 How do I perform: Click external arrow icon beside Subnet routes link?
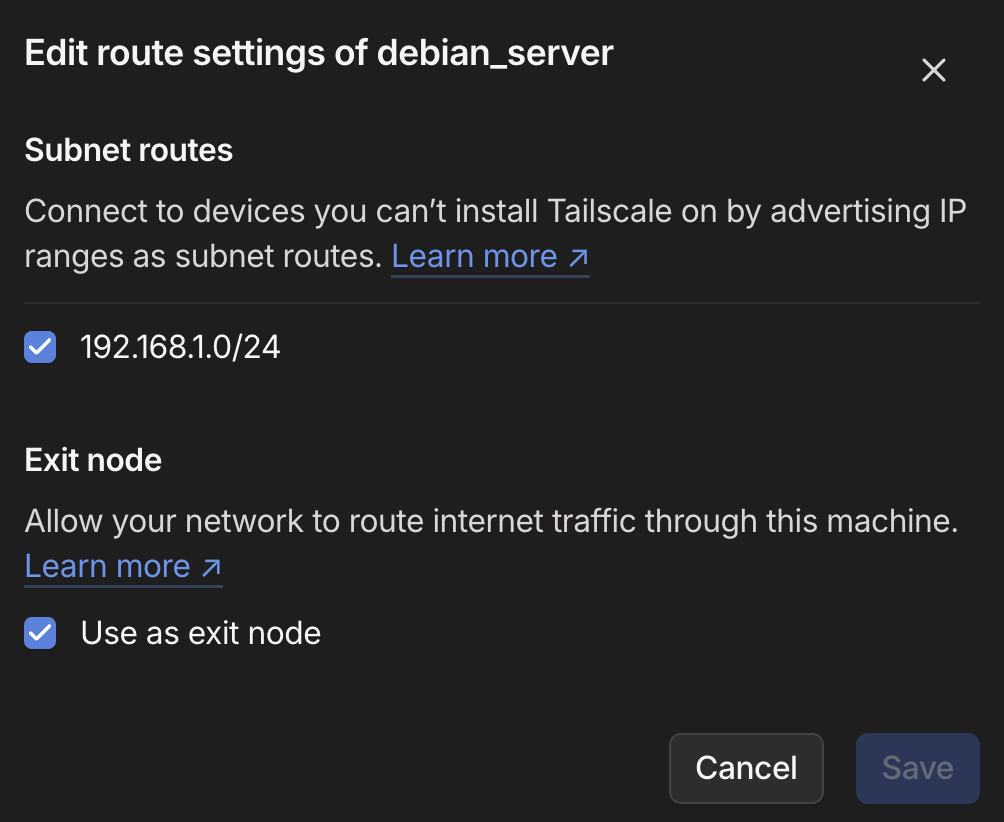click(x=578, y=258)
